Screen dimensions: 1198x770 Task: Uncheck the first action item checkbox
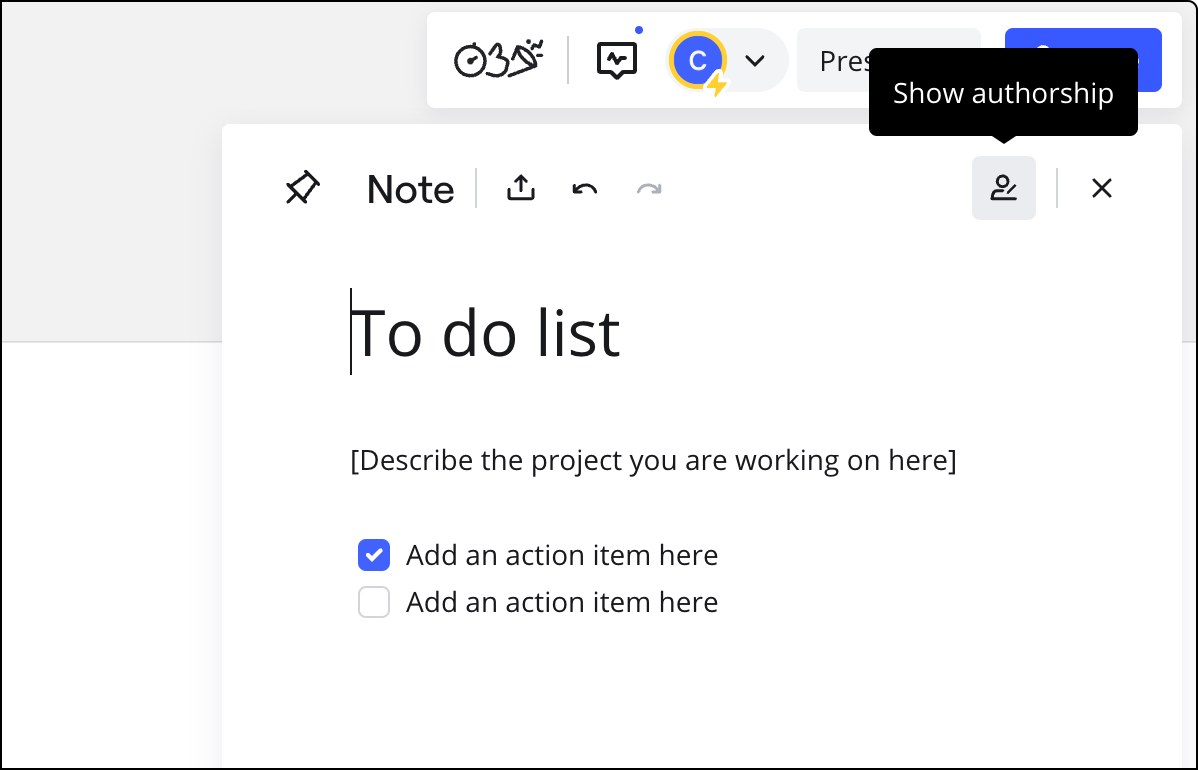(x=374, y=555)
